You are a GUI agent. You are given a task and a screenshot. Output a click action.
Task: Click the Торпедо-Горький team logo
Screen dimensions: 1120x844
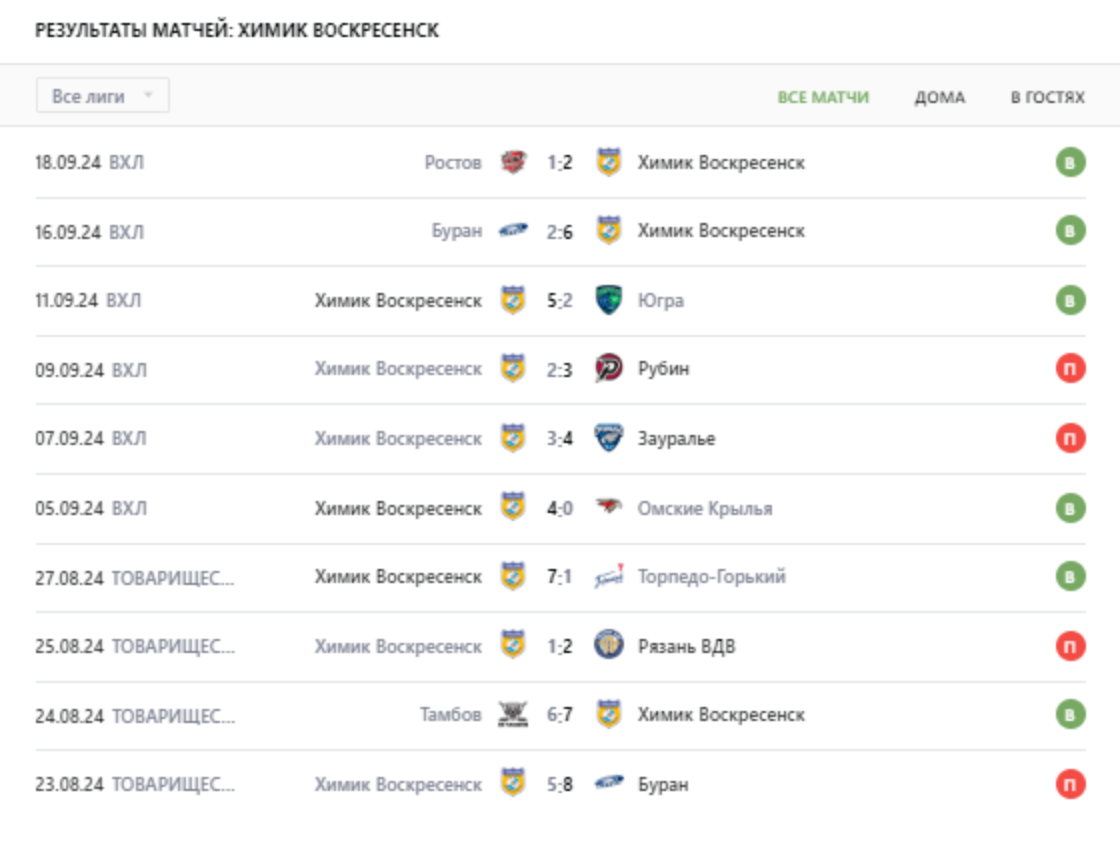(608, 576)
